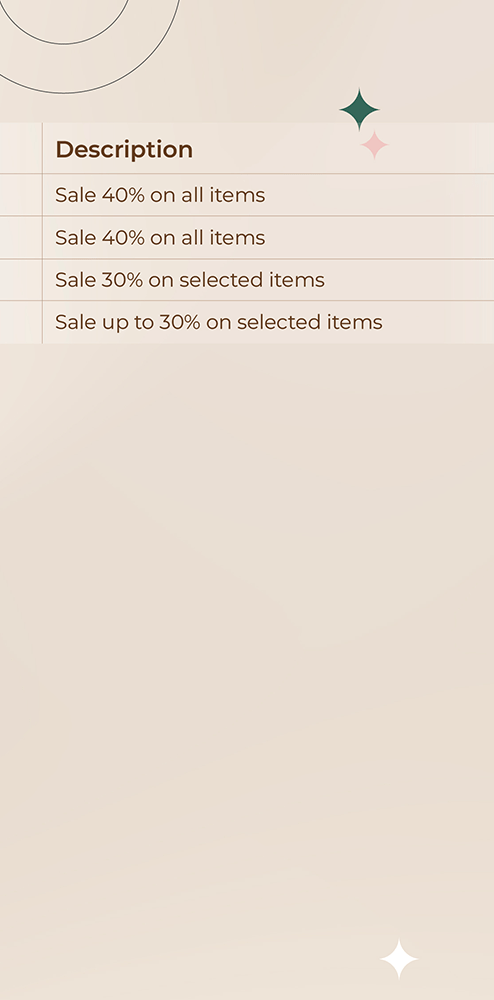Viewport: 494px width, 1000px height.
Task: Click empty cell beside "Sale up to 30%" row
Action: click(x=21, y=322)
